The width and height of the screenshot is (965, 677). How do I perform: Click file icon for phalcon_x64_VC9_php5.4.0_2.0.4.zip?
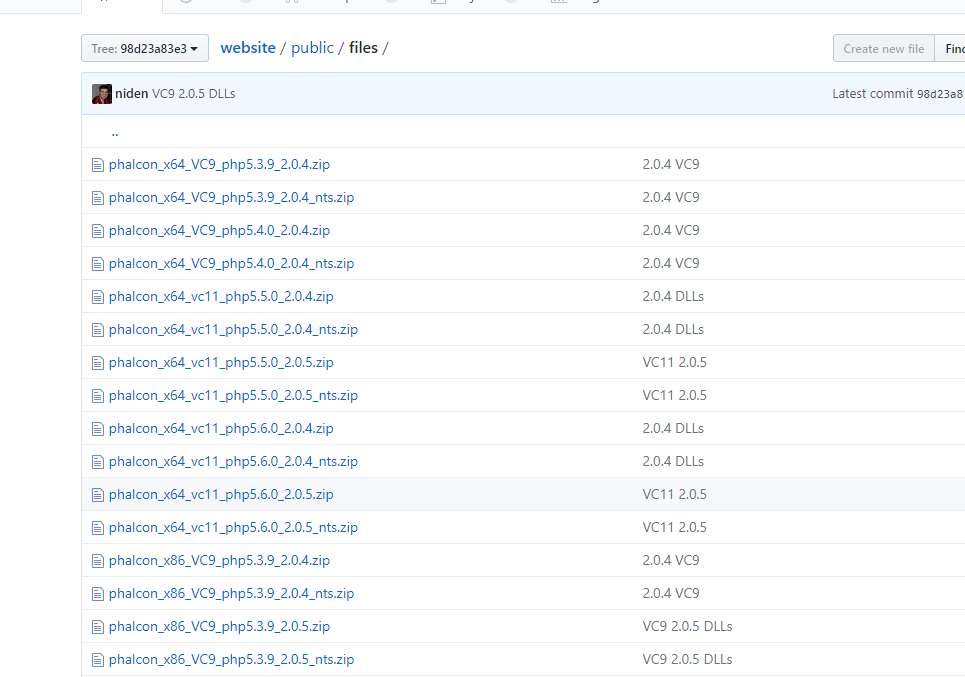pos(97,231)
